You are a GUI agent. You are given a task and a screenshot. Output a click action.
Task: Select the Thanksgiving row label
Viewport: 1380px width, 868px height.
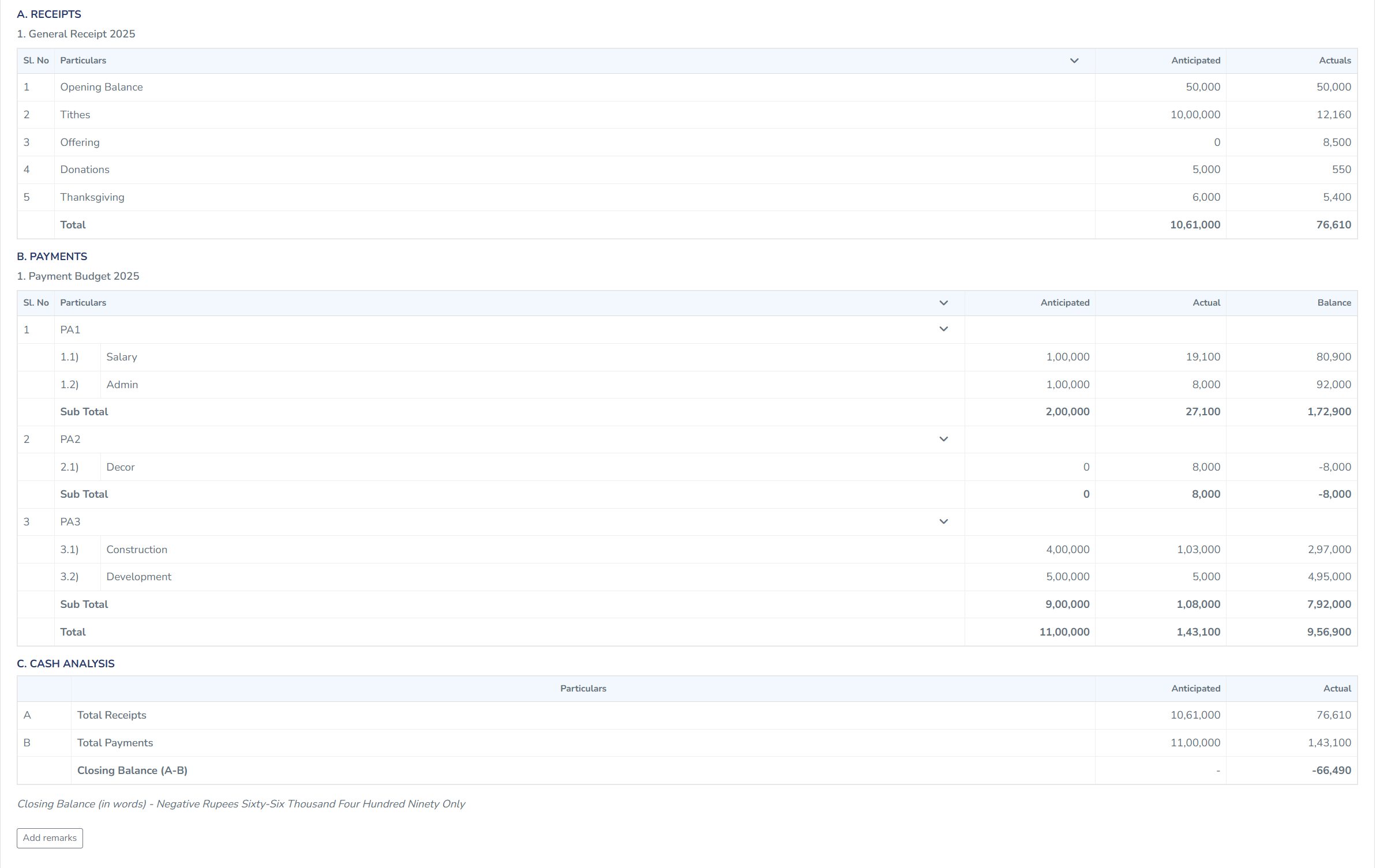(x=92, y=197)
